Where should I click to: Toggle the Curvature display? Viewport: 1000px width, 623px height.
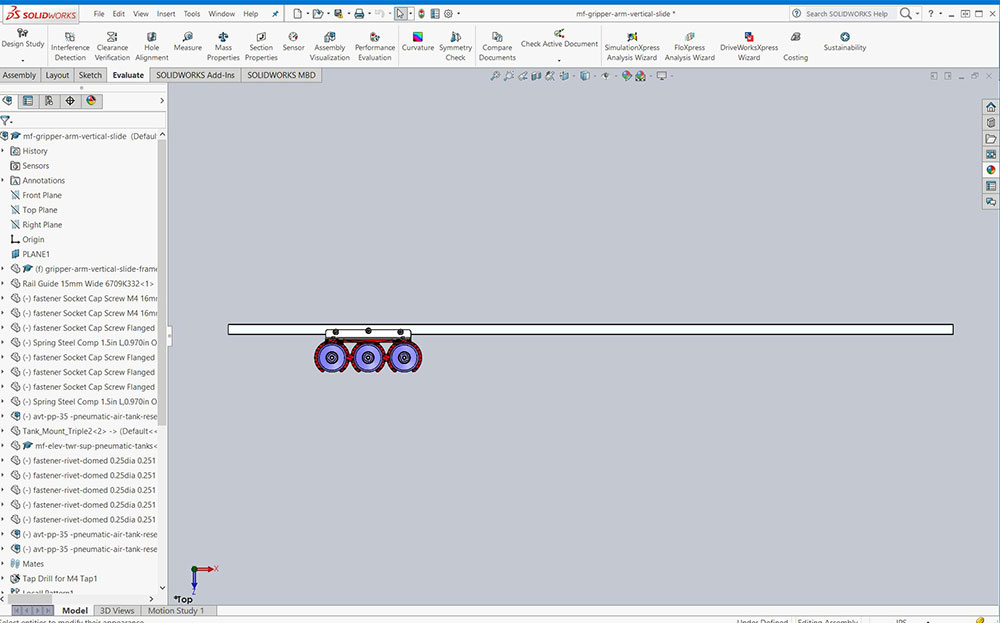(x=418, y=42)
